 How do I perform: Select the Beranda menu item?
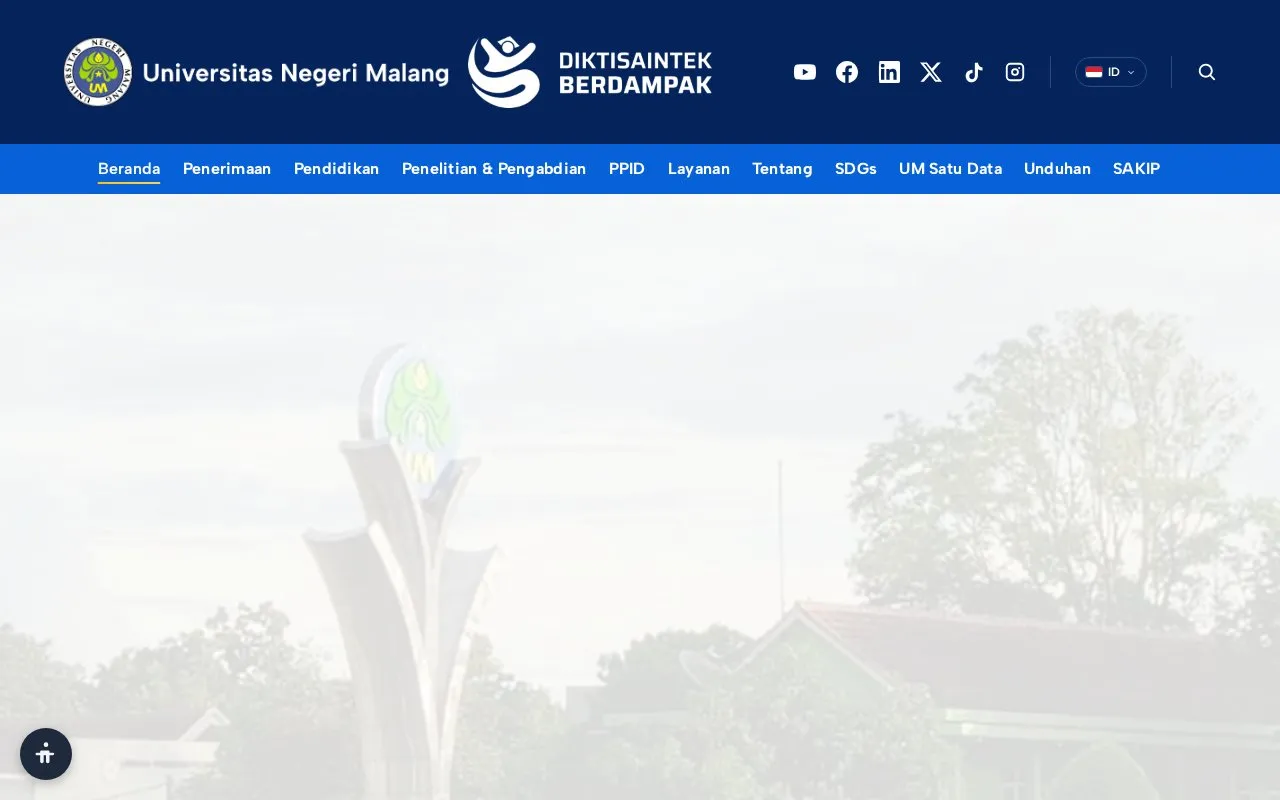tap(129, 169)
